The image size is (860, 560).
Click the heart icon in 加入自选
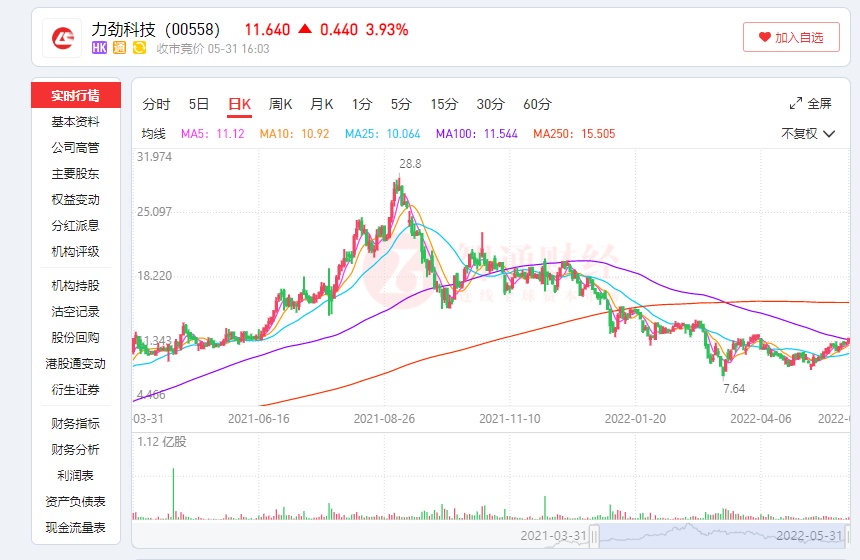coord(765,37)
